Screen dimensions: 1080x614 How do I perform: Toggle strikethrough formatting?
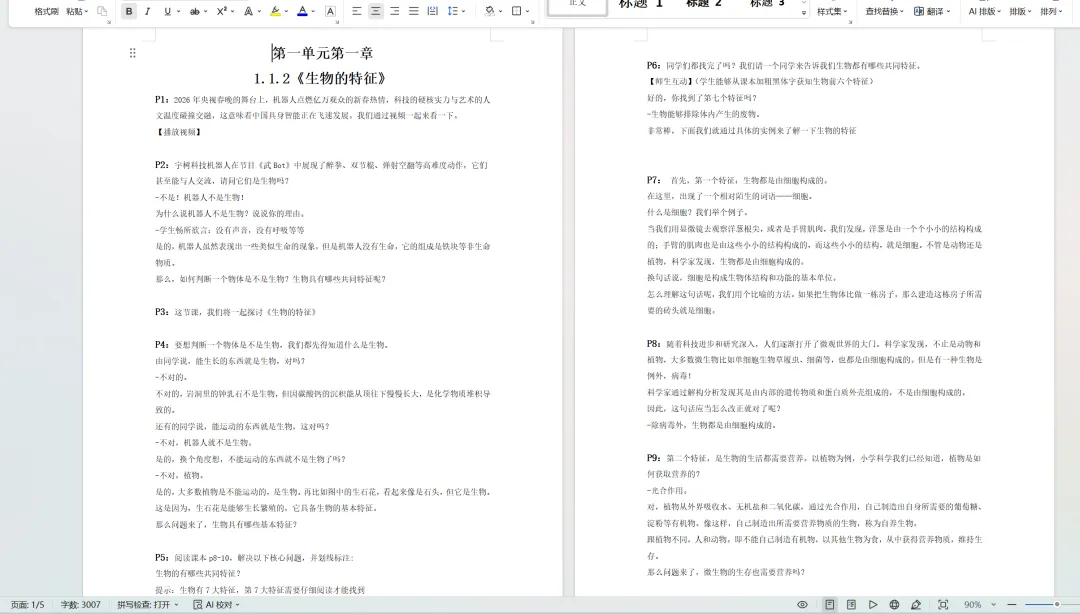tap(195, 11)
